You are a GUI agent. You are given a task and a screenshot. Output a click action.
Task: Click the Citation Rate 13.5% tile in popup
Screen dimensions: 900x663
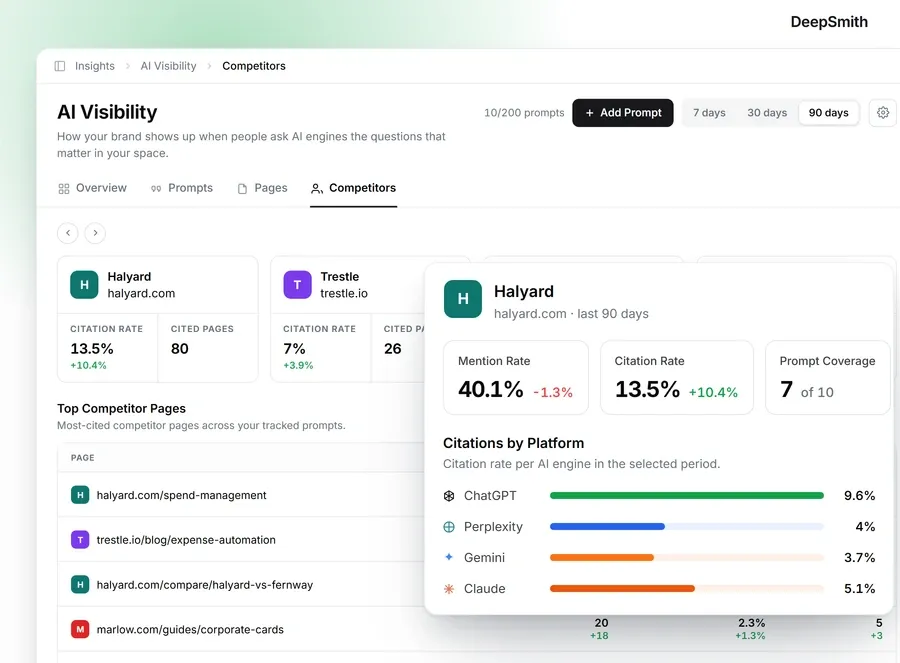[x=677, y=377]
